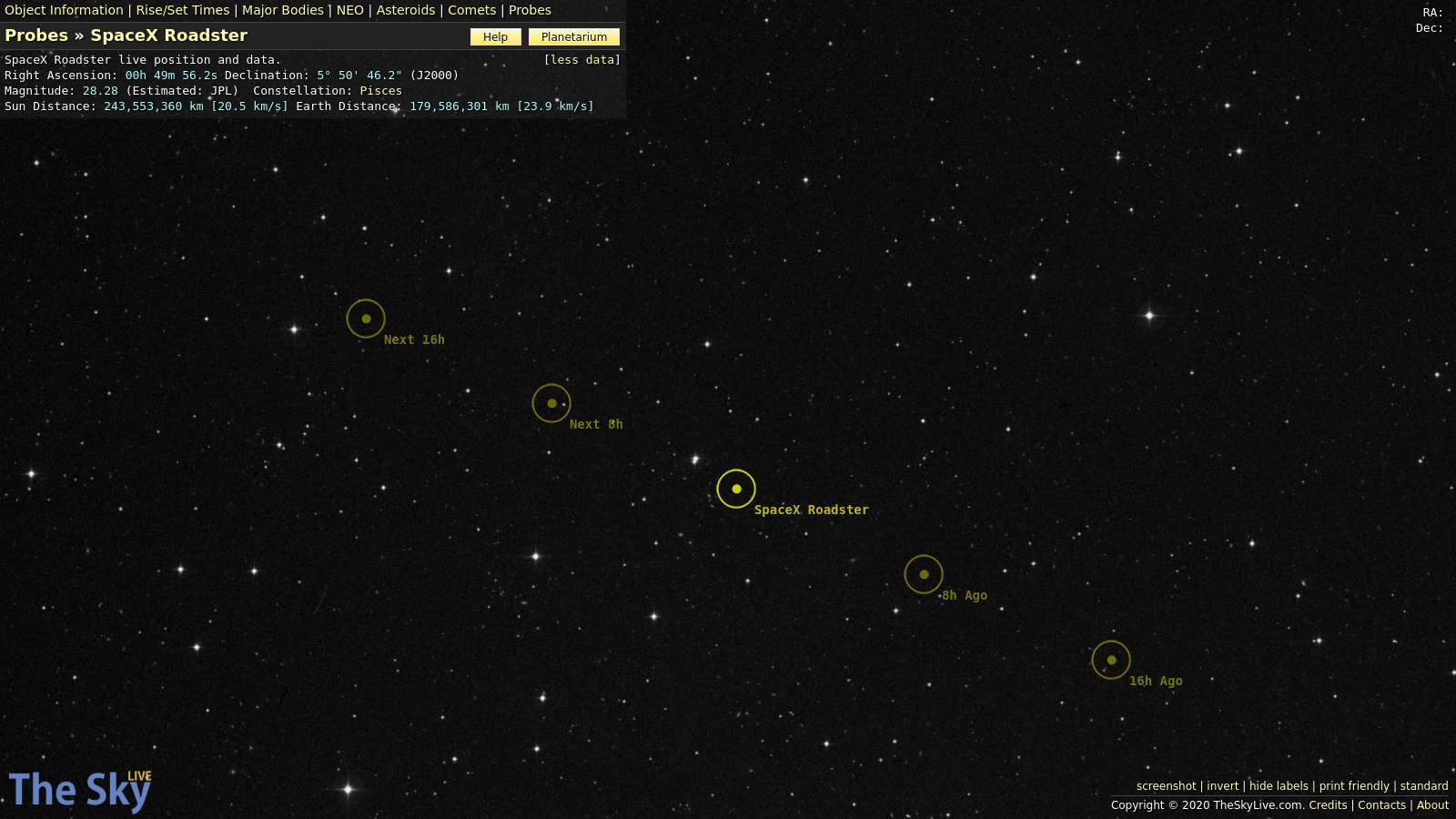Click the Magnitude value 28.28
Screen dimensions: 1456x819
pyautogui.click(x=100, y=91)
